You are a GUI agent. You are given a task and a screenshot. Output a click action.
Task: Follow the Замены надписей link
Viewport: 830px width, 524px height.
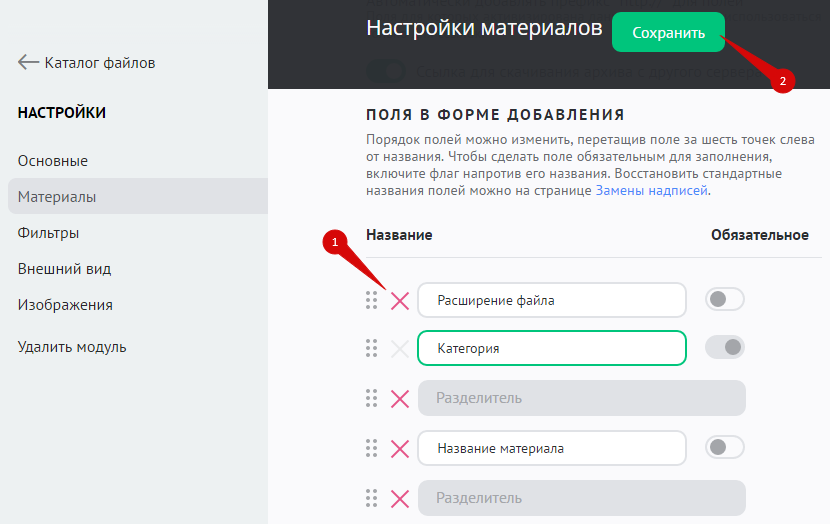652,190
